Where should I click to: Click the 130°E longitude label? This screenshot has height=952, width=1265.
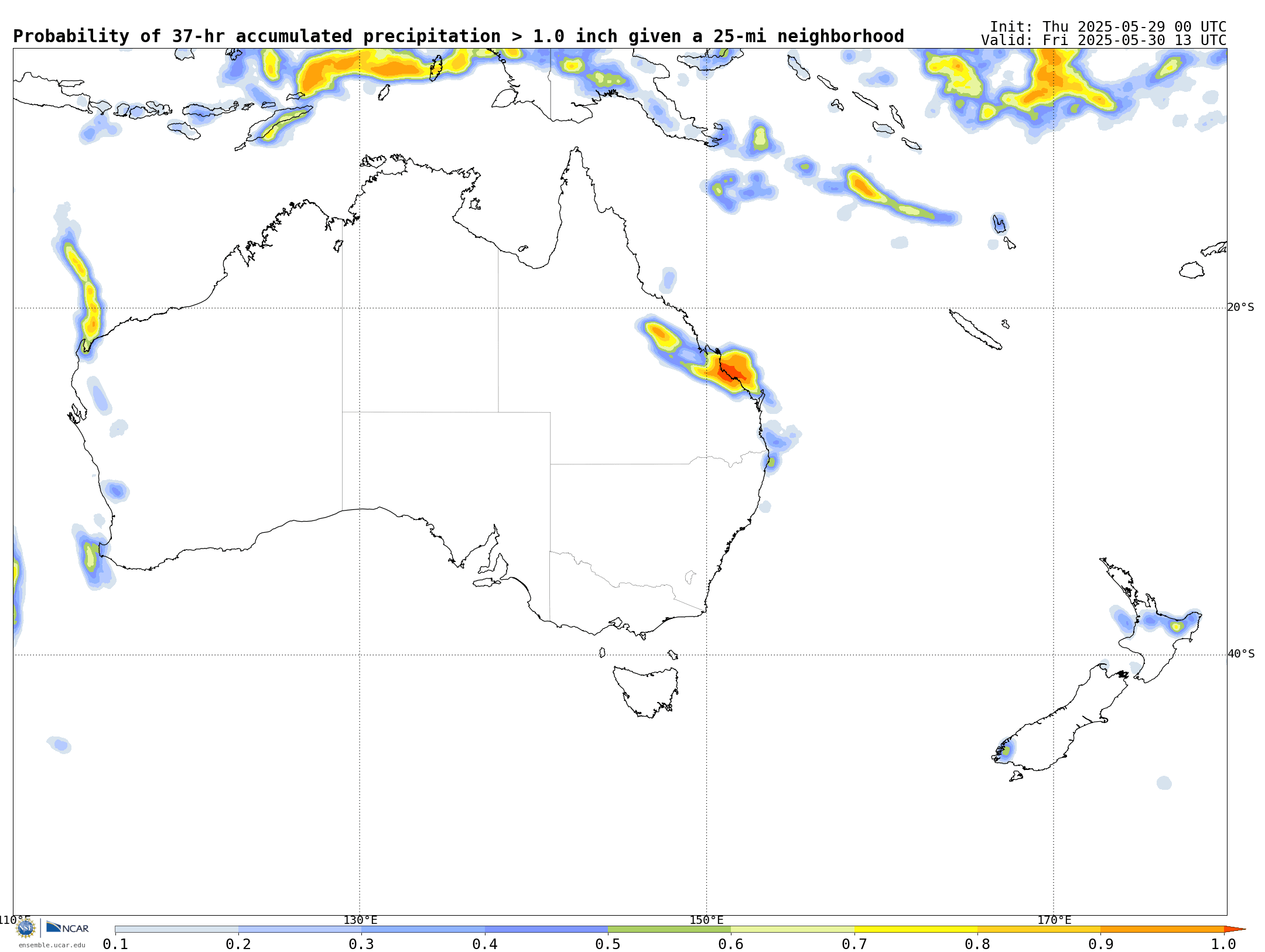click(x=360, y=920)
